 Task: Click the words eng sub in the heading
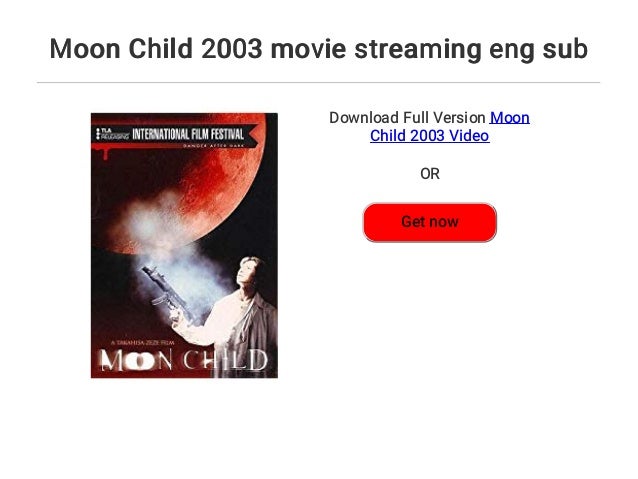[x=538, y=49]
